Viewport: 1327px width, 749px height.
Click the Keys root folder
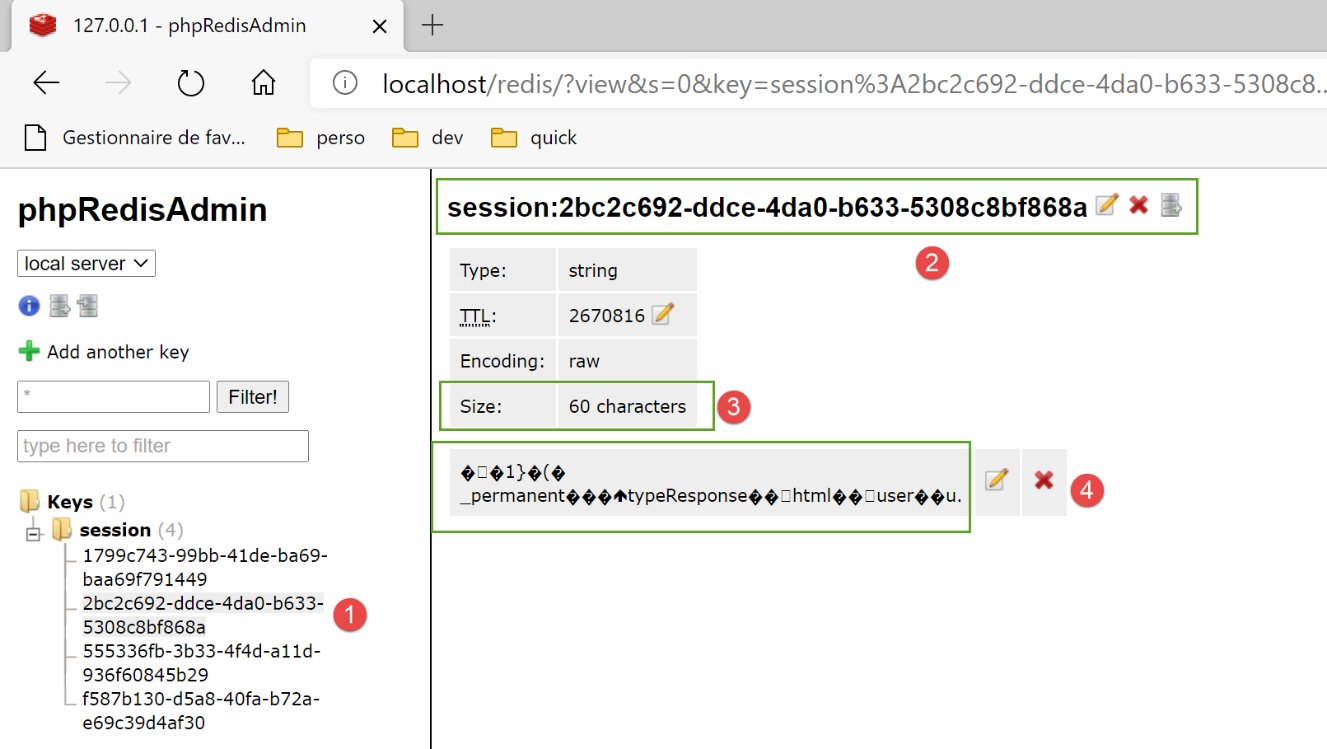pos(69,502)
